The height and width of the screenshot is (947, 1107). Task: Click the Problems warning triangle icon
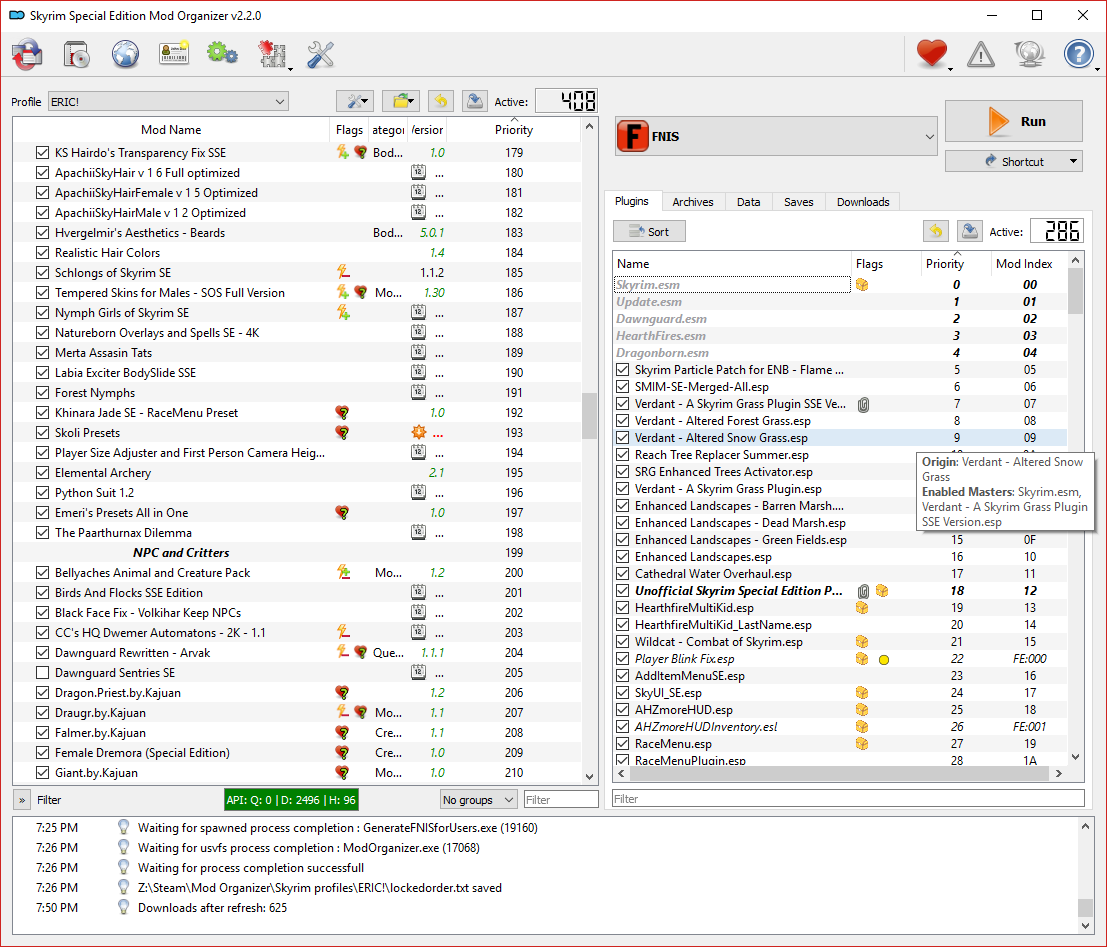(x=981, y=54)
